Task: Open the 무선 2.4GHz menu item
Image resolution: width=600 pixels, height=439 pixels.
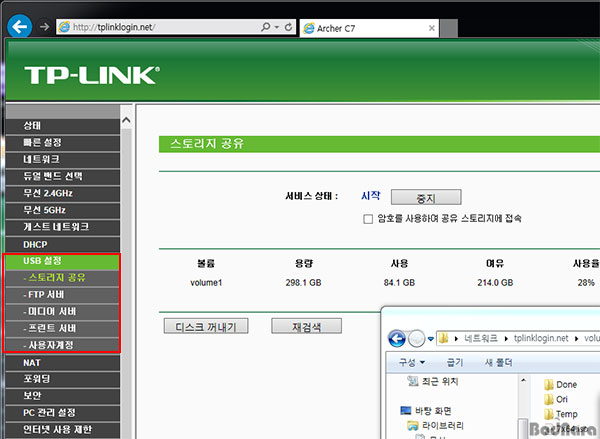Action: coord(63,193)
